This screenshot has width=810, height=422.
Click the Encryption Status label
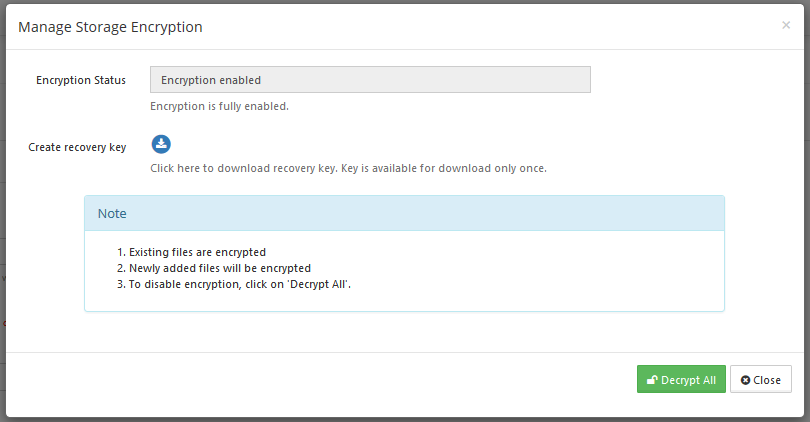[81, 80]
